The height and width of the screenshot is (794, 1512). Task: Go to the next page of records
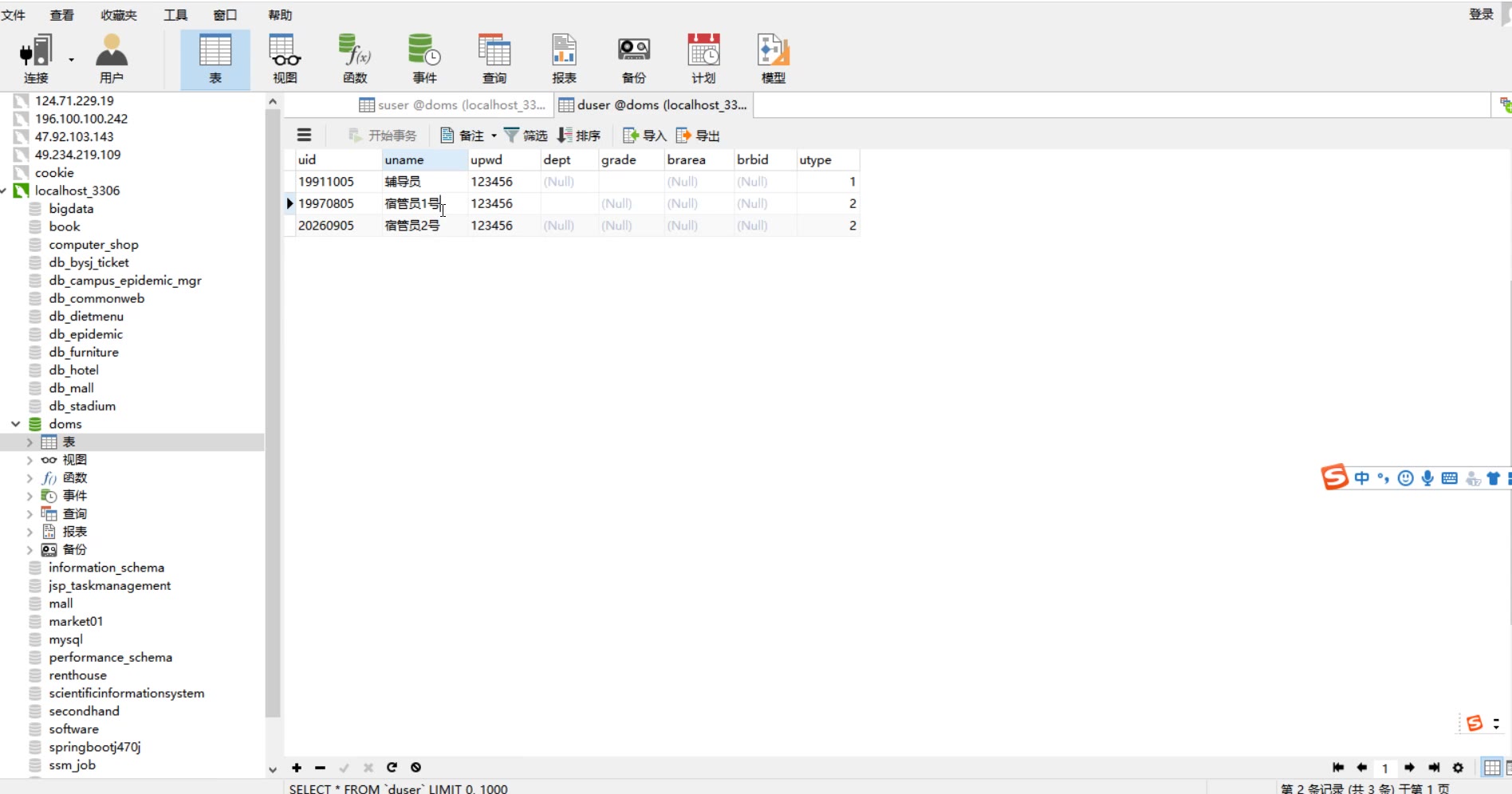tap(1409, 768)
